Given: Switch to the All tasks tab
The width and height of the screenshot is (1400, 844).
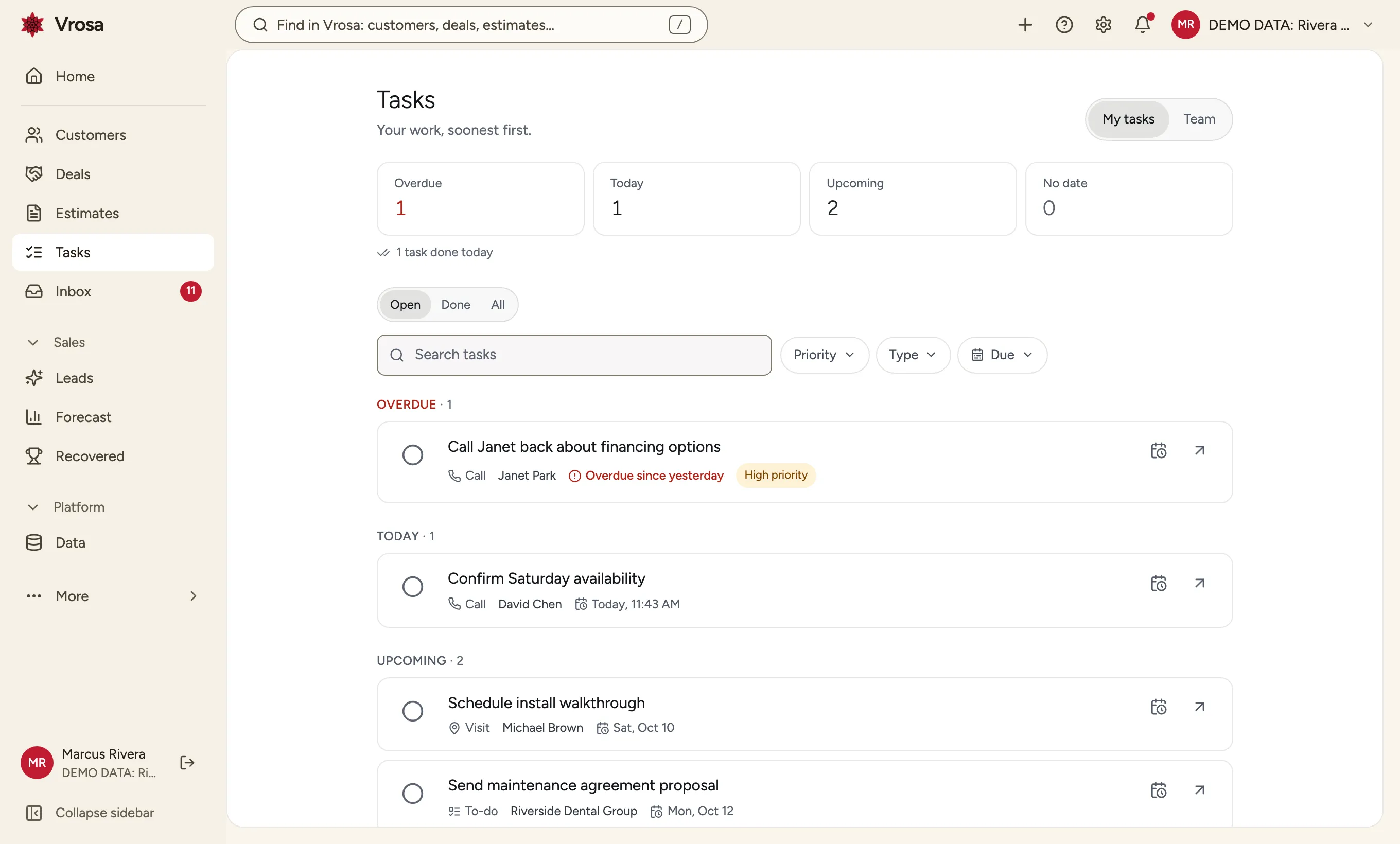Looking at the screenshot, I should pos(498,305).
